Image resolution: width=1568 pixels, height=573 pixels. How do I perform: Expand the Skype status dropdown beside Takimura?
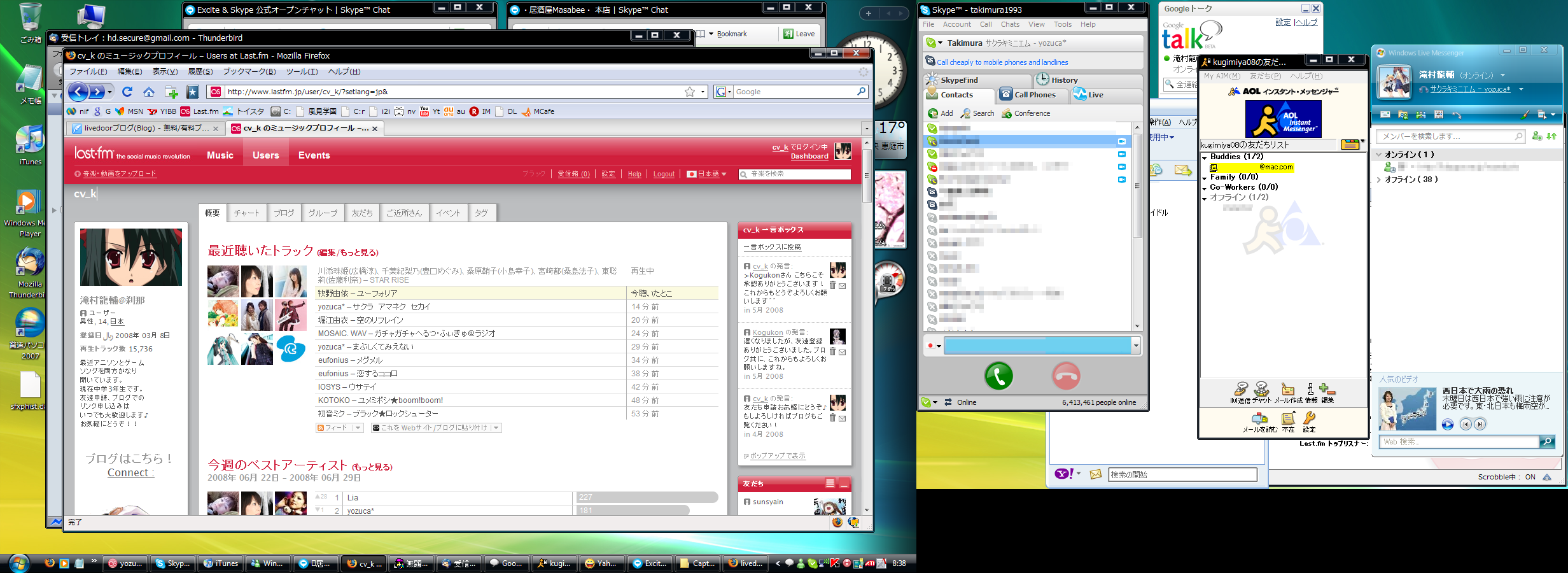940,43
